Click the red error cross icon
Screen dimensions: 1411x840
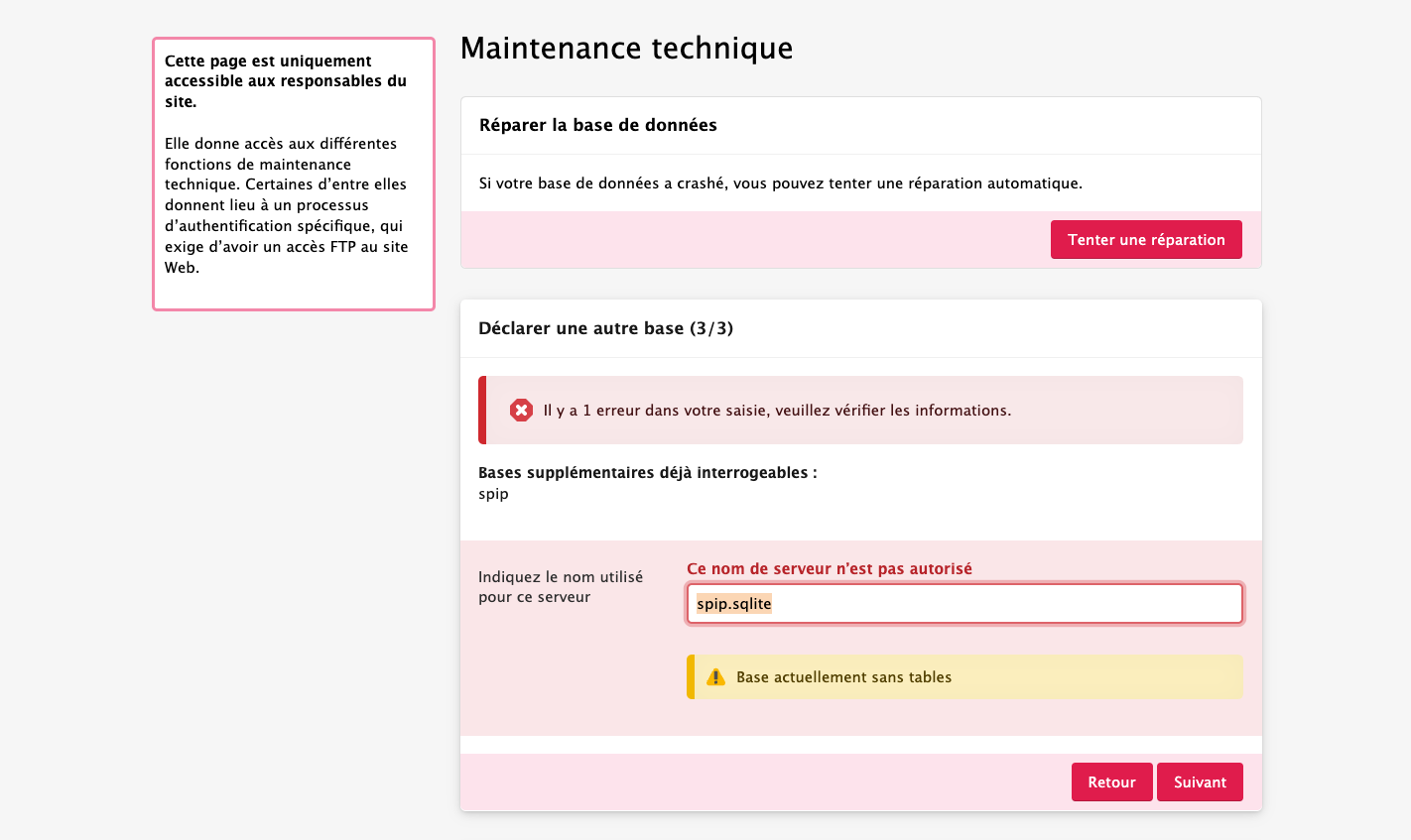coord(521,410)
